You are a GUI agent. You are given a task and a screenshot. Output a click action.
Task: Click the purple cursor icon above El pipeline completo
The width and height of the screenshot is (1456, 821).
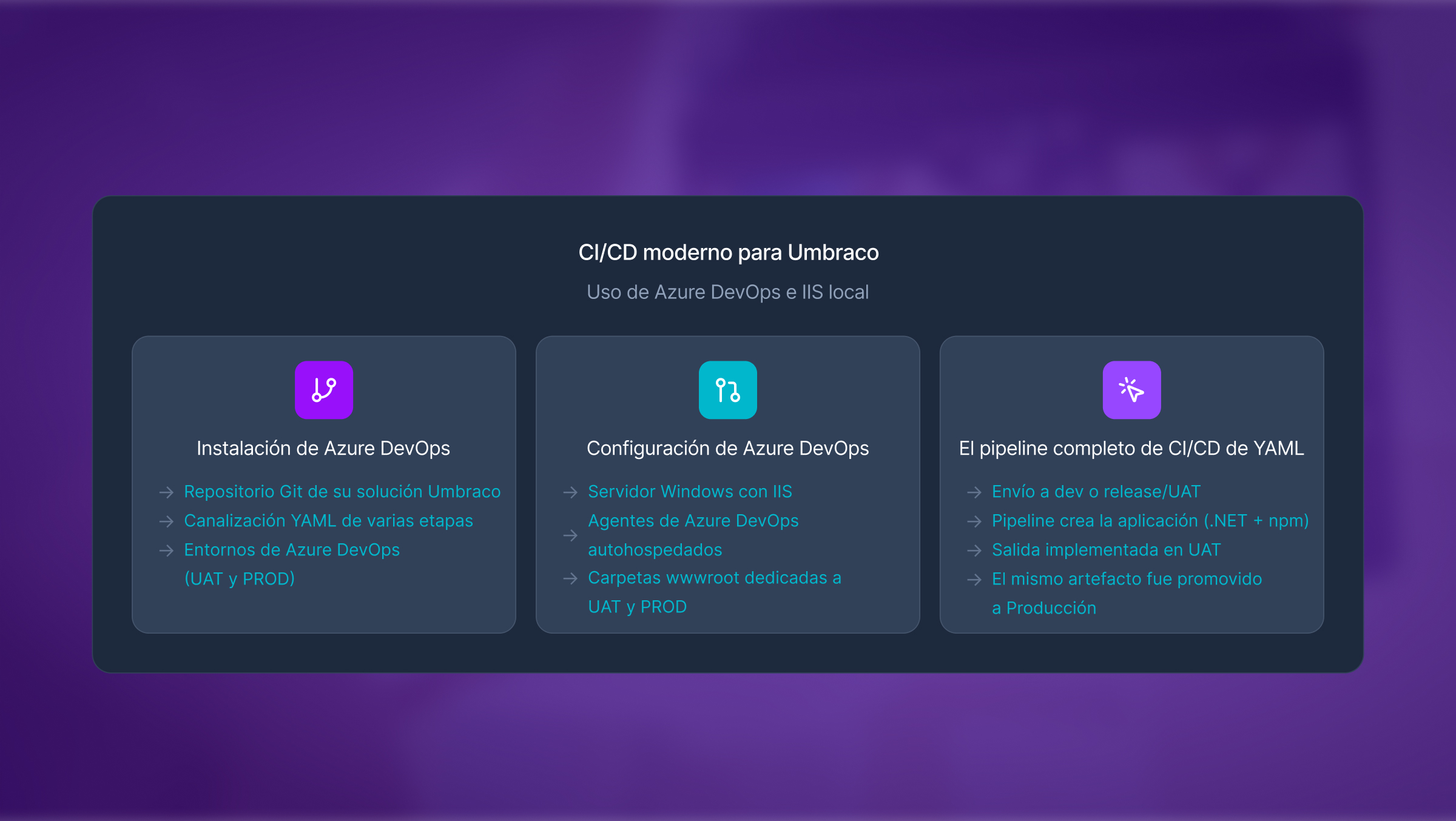pyautogui.click(x=1132, y=390)
